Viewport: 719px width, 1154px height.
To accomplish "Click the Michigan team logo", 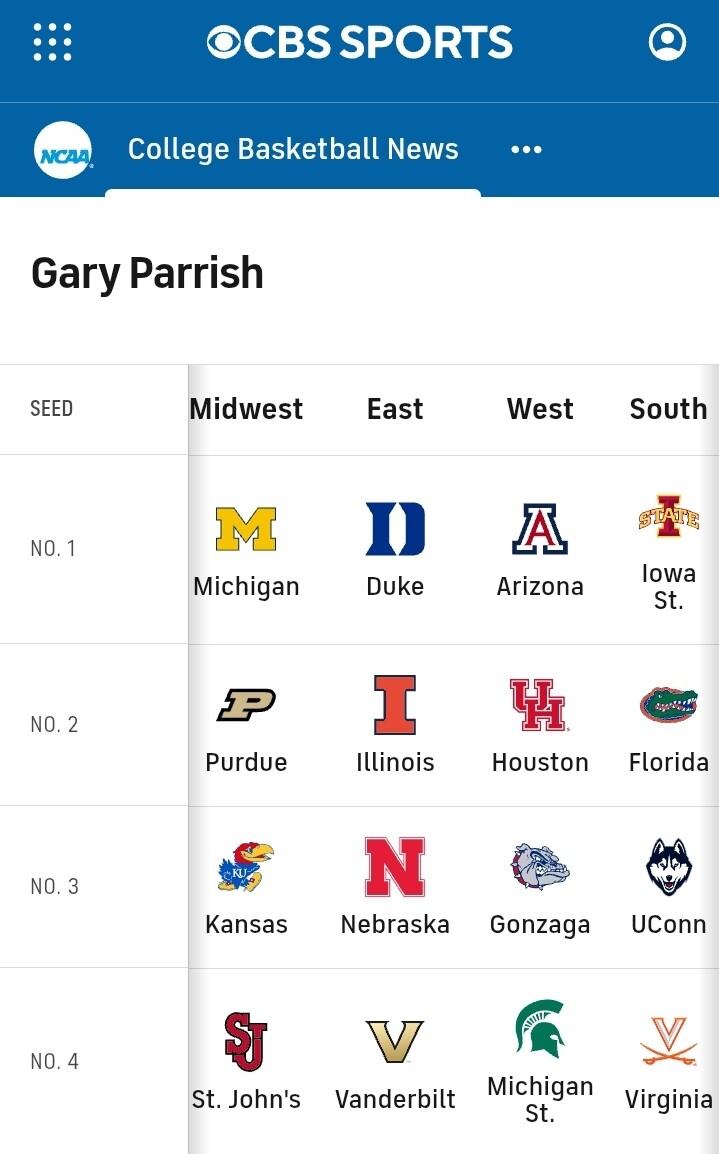I will click(246, 529).
